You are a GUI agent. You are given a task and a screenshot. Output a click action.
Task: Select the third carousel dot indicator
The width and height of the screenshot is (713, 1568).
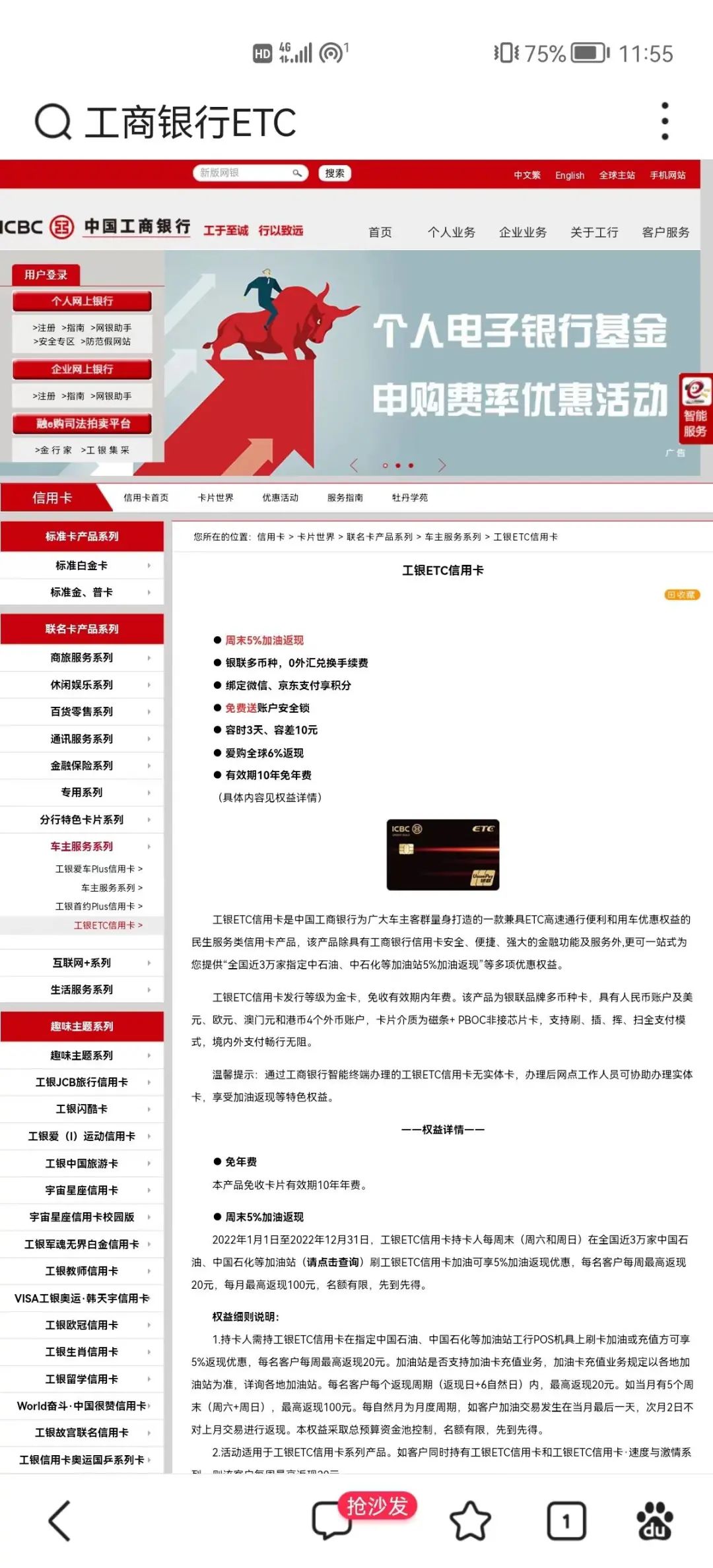(411, 465)
